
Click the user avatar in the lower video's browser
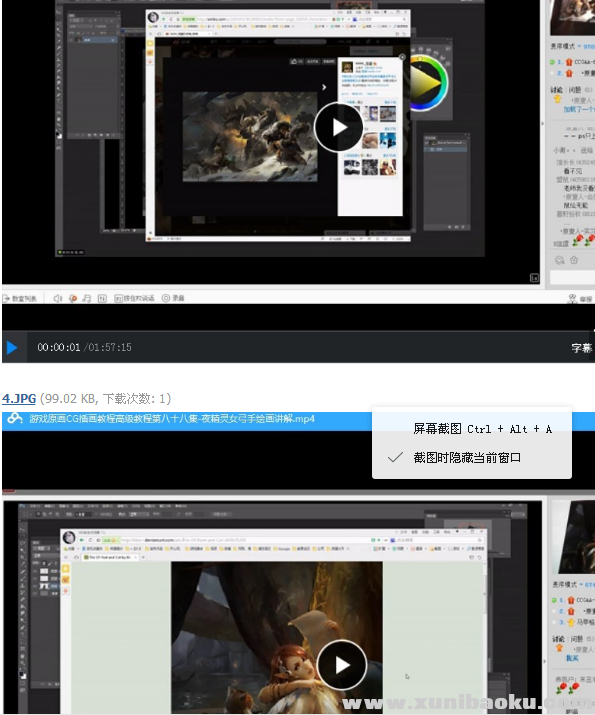[69, 537]
